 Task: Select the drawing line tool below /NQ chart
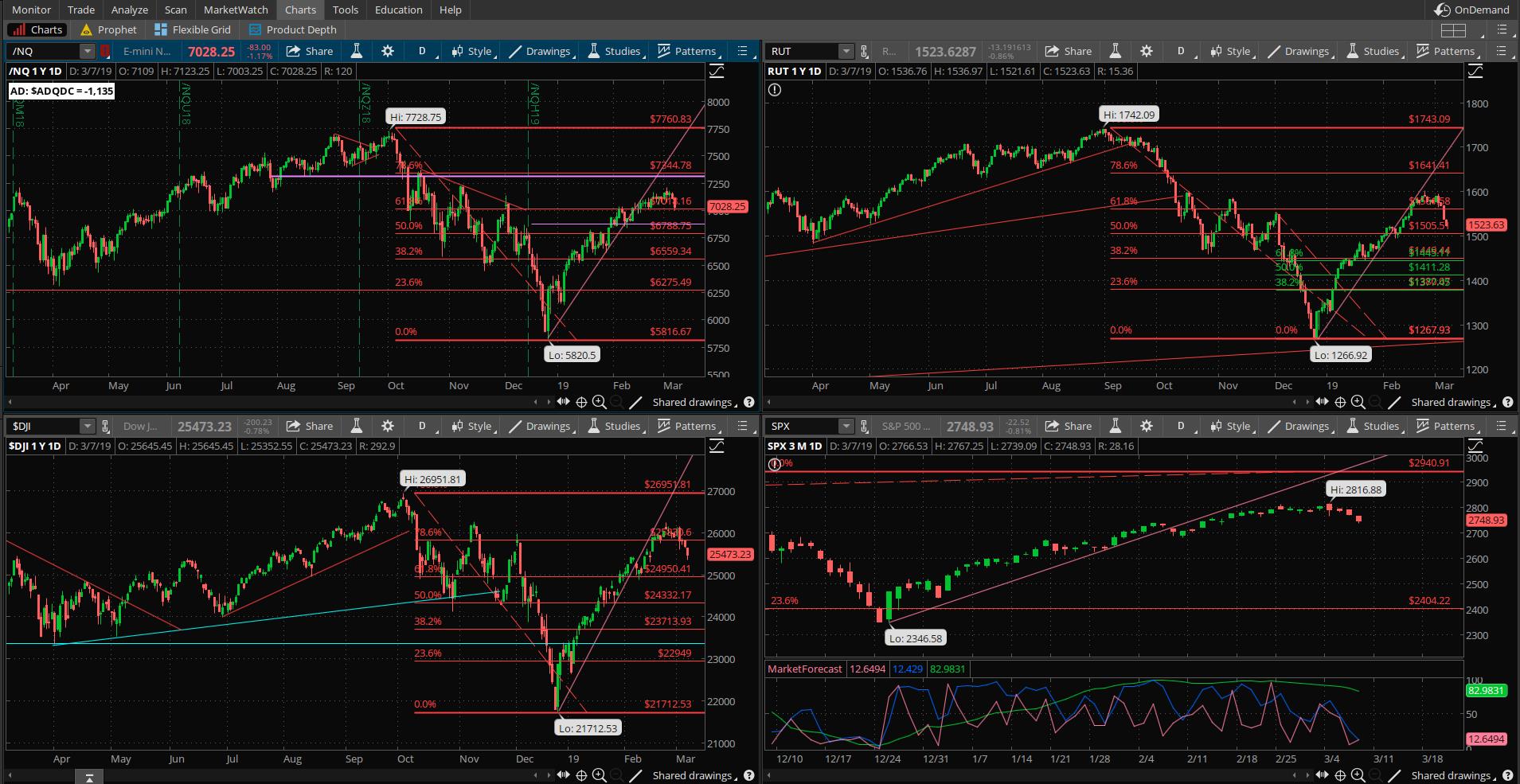[x=635, y=402]
